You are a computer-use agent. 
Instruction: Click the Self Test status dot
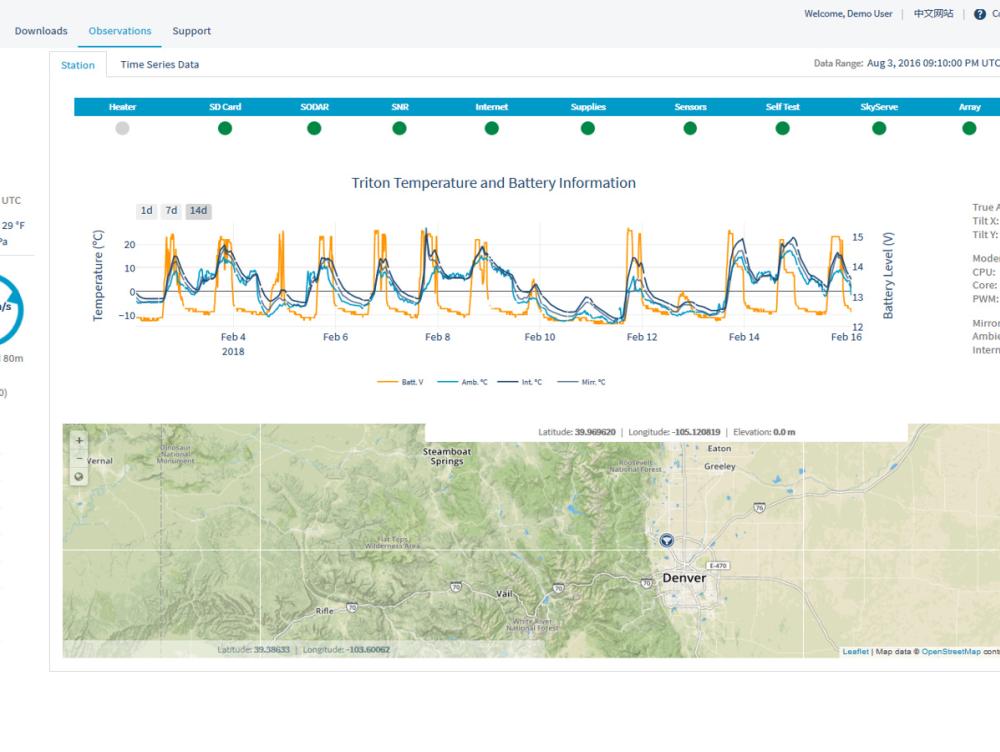coord(782,128)
